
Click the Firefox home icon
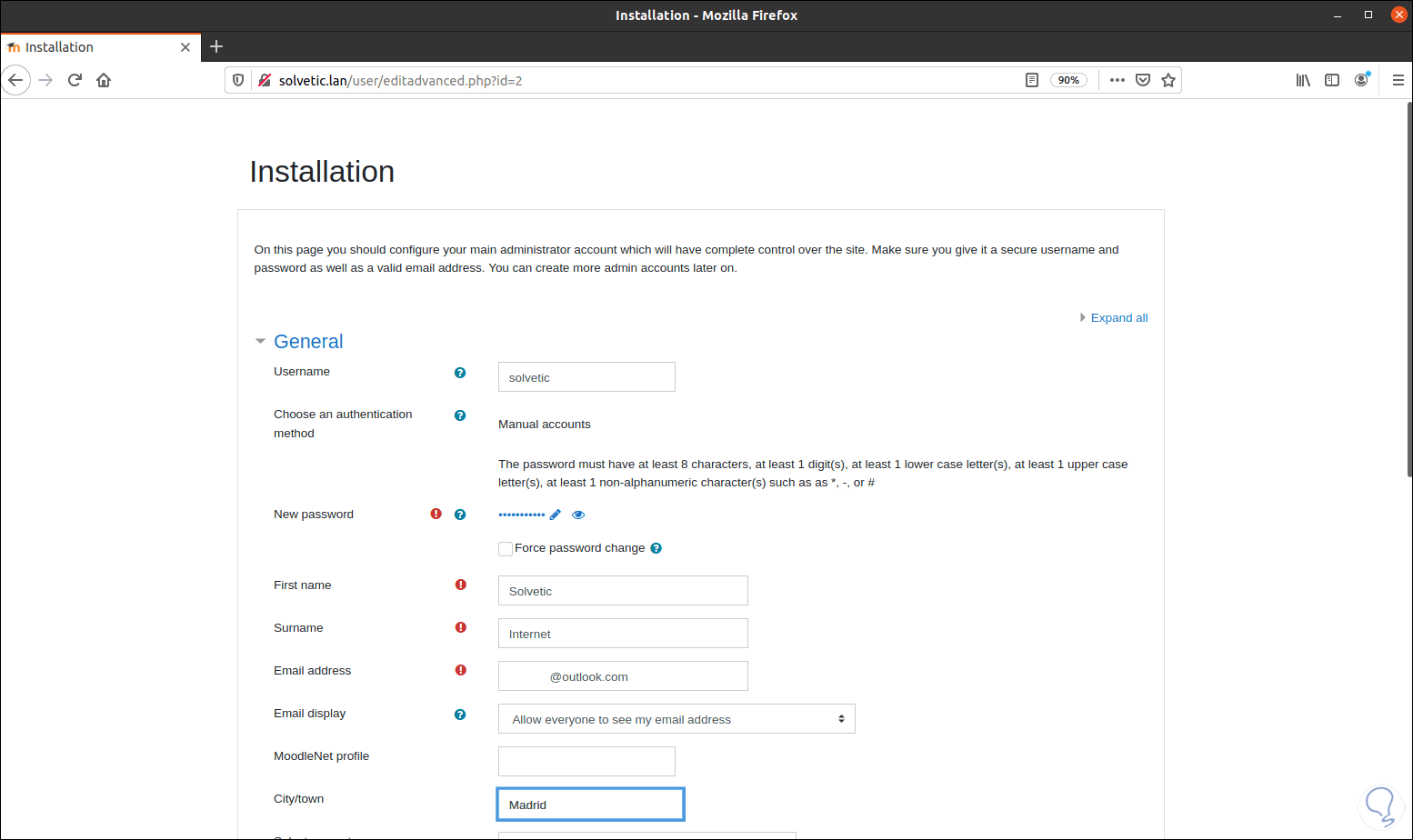[x=104, y=80]
